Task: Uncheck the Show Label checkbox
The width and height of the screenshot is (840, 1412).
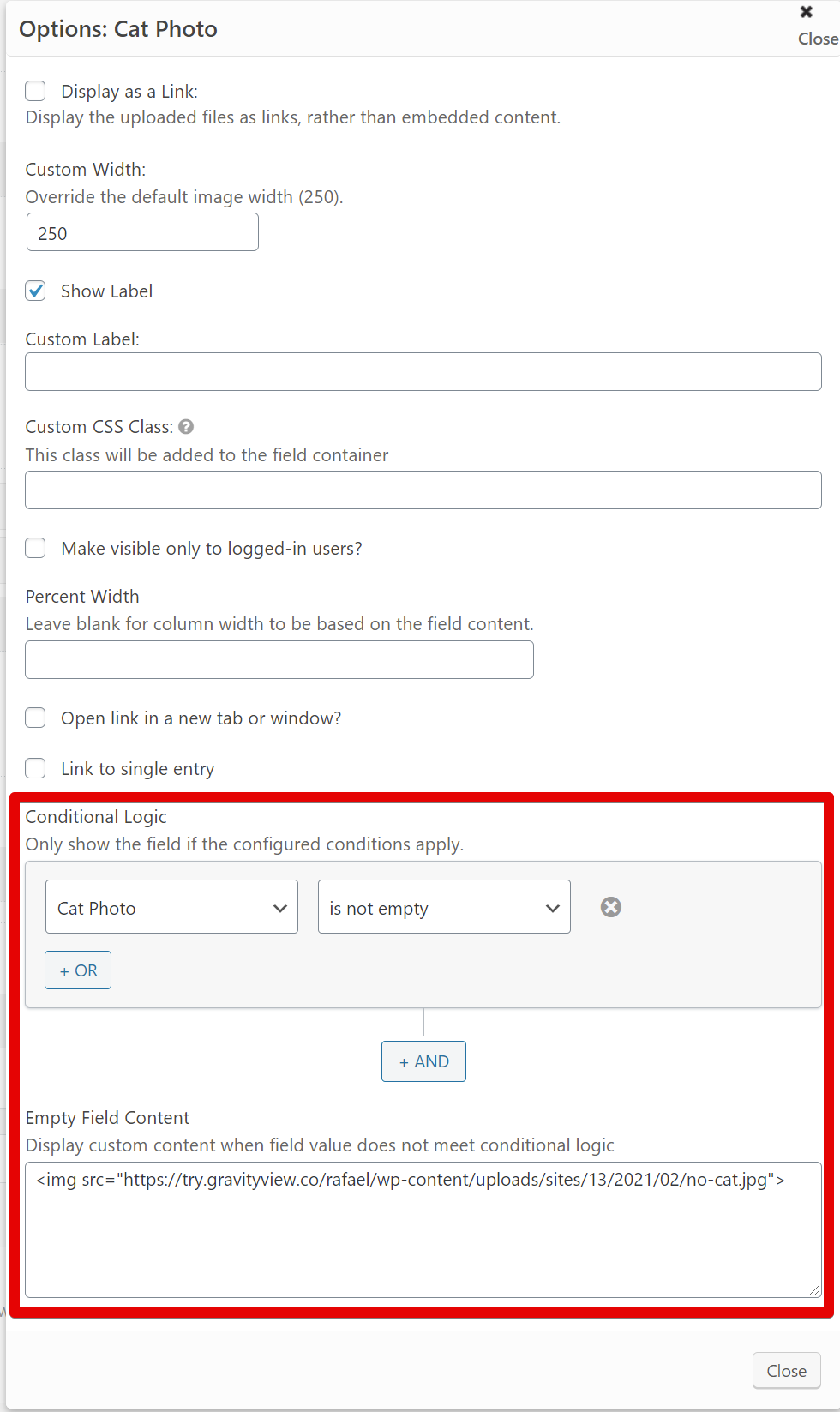Action: coord(35,291)
